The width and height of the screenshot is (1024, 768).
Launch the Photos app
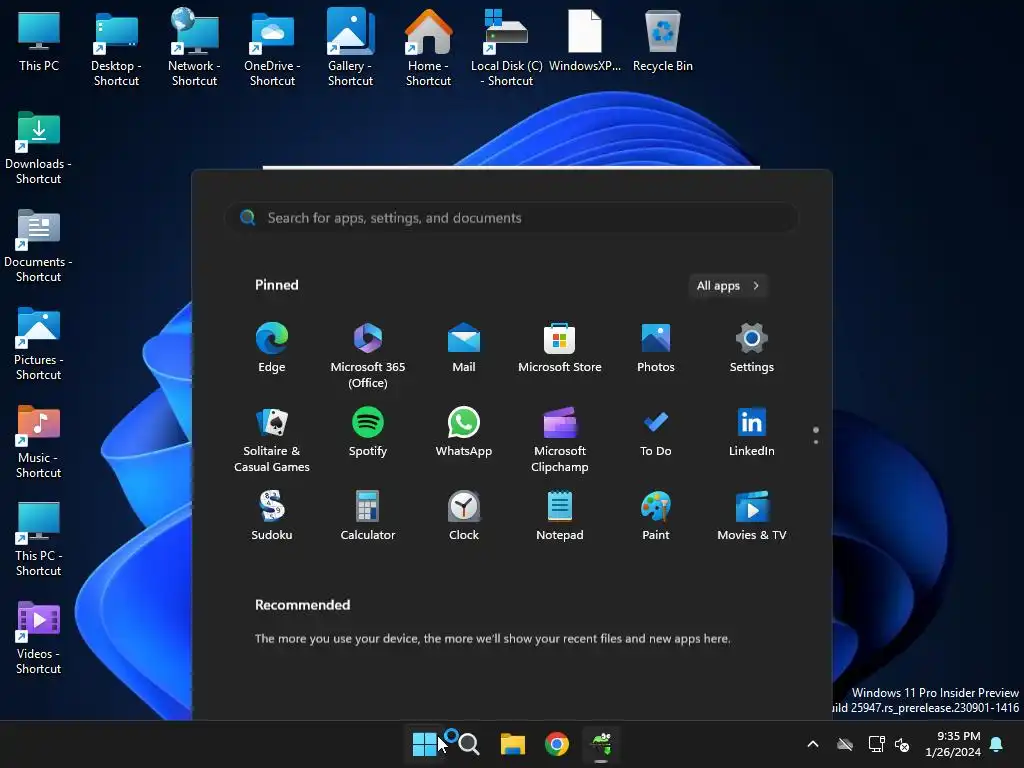click(x=656, y=347)
